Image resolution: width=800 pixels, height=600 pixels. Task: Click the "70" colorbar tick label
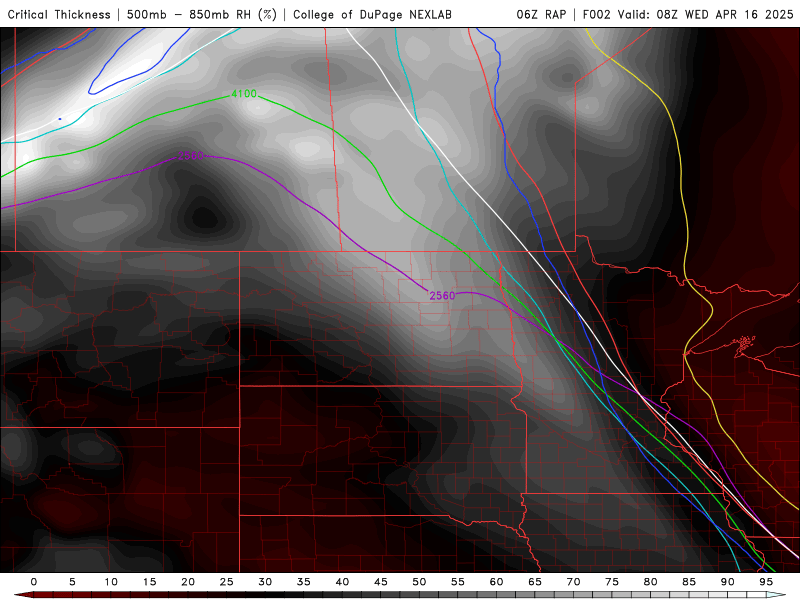573,582
